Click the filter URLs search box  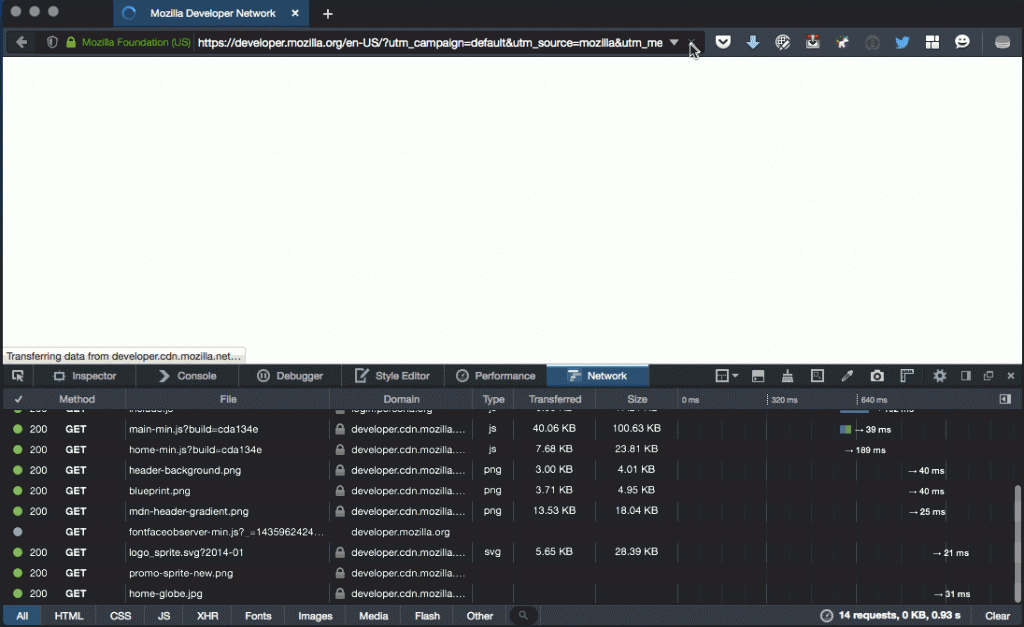coord(523,615)
